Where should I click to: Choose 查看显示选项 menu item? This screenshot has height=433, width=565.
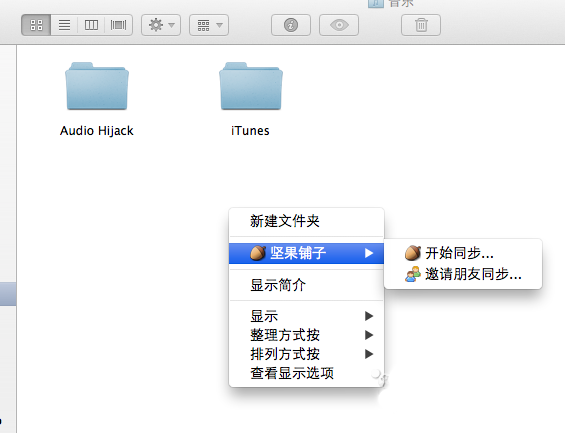[x=306, y=373]
